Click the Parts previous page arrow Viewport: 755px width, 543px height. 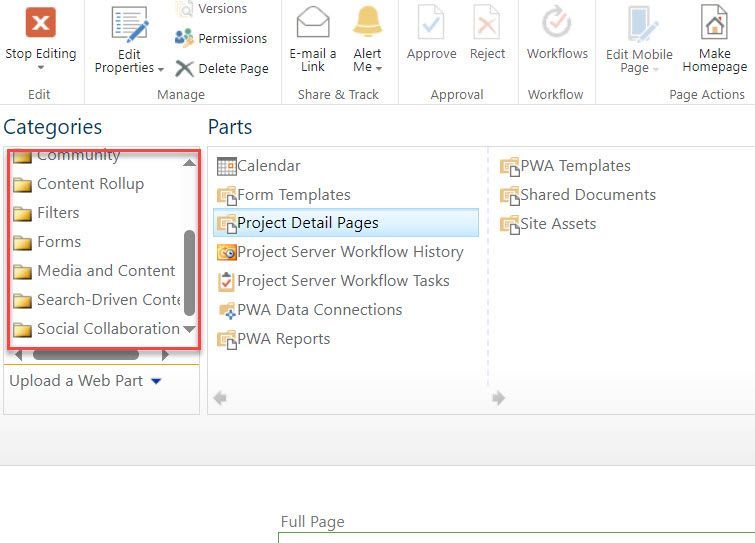click(220, 398)
